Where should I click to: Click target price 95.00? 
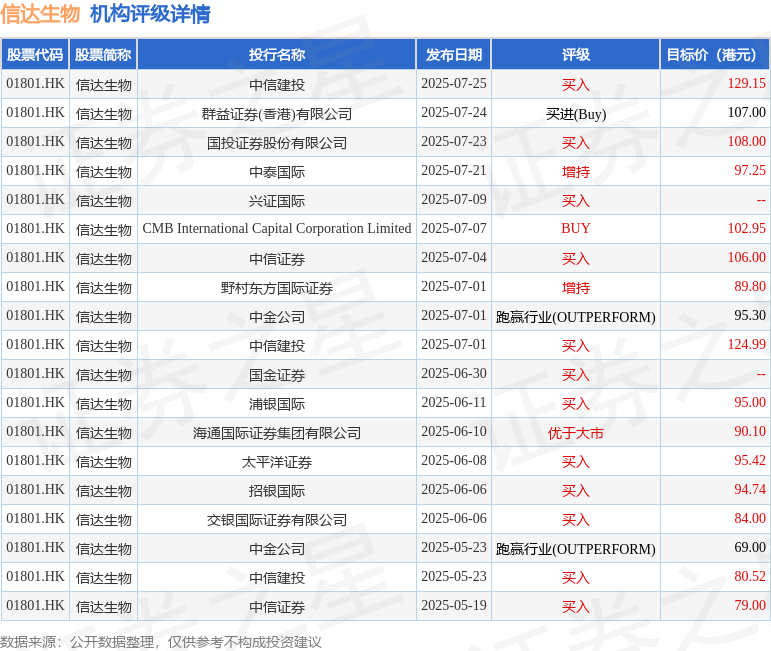(x=750, y=402)
